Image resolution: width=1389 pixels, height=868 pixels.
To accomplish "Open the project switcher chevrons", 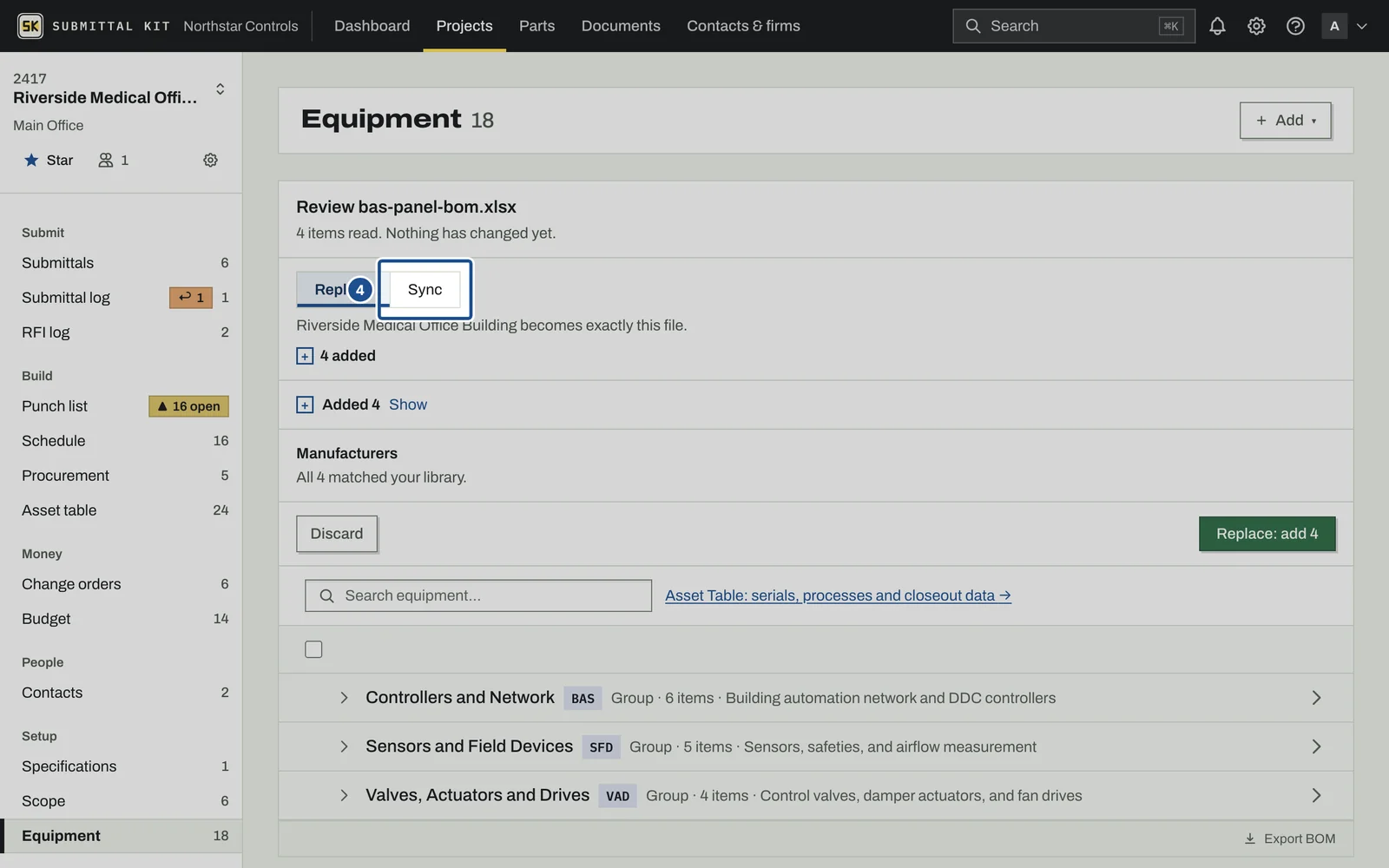I will pos(221,89).
